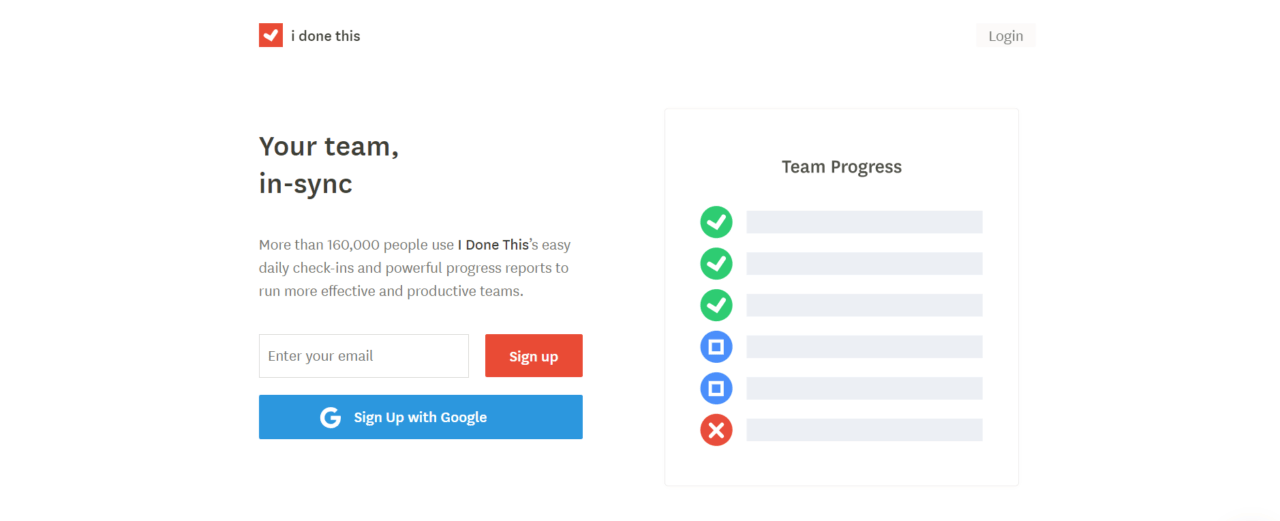Image resolution: width=1280 pixels, height=521 pixels.
Task: Click the "i done this" brand name
Action: pos(325,36)
